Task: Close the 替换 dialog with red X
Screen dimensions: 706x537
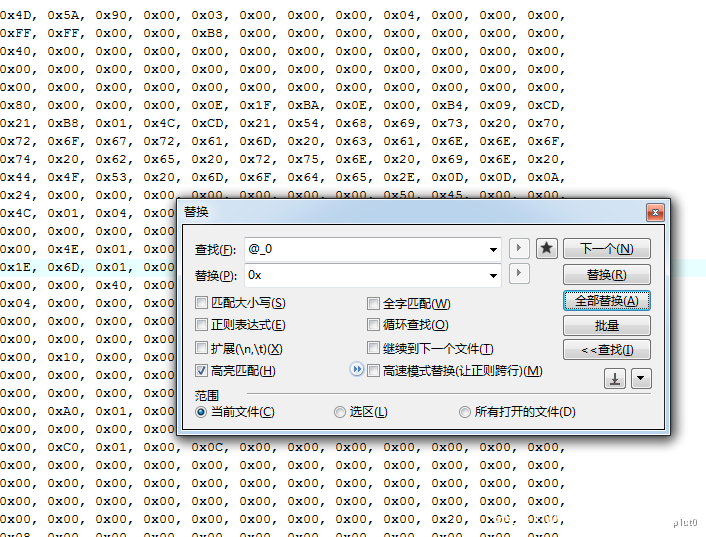Action: coord(654,212)
